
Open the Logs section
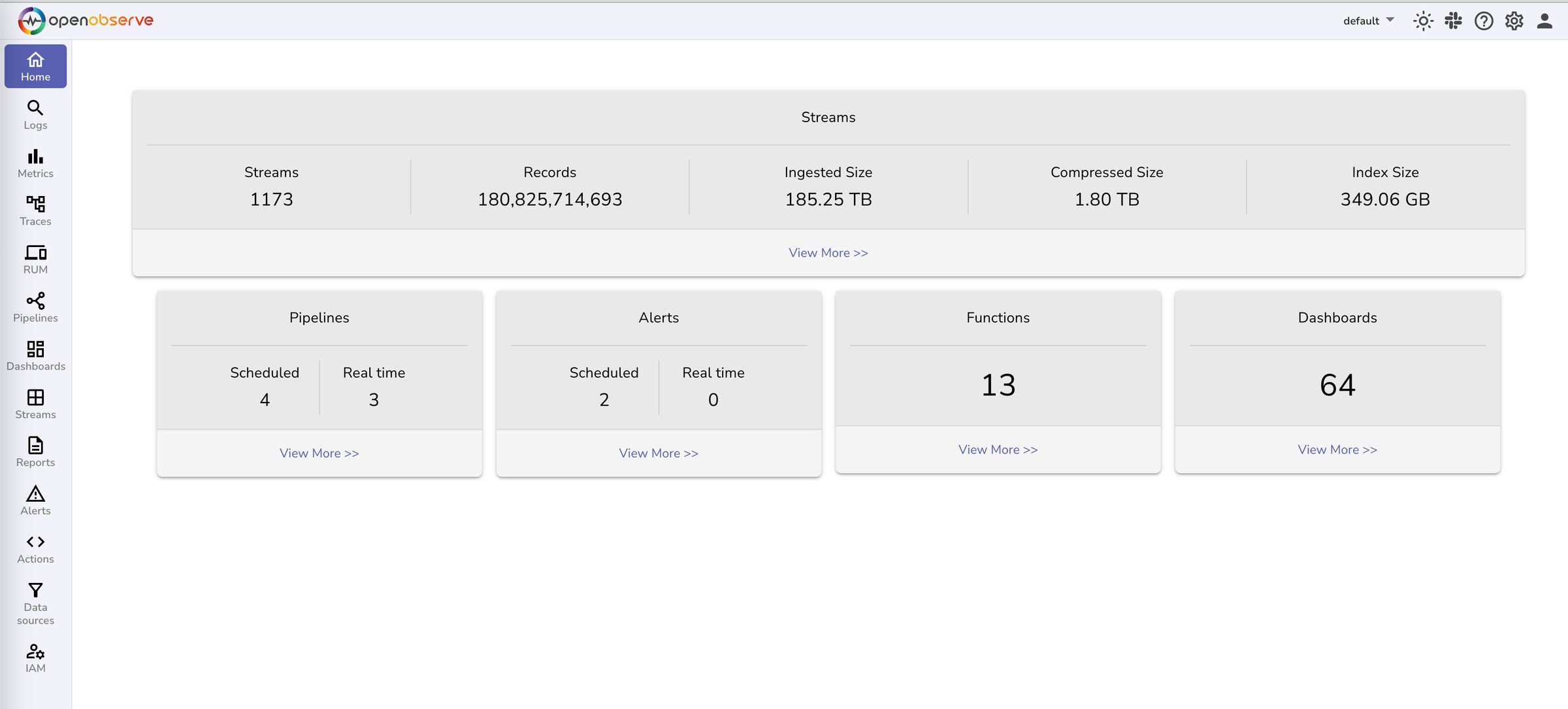[35, 113]
